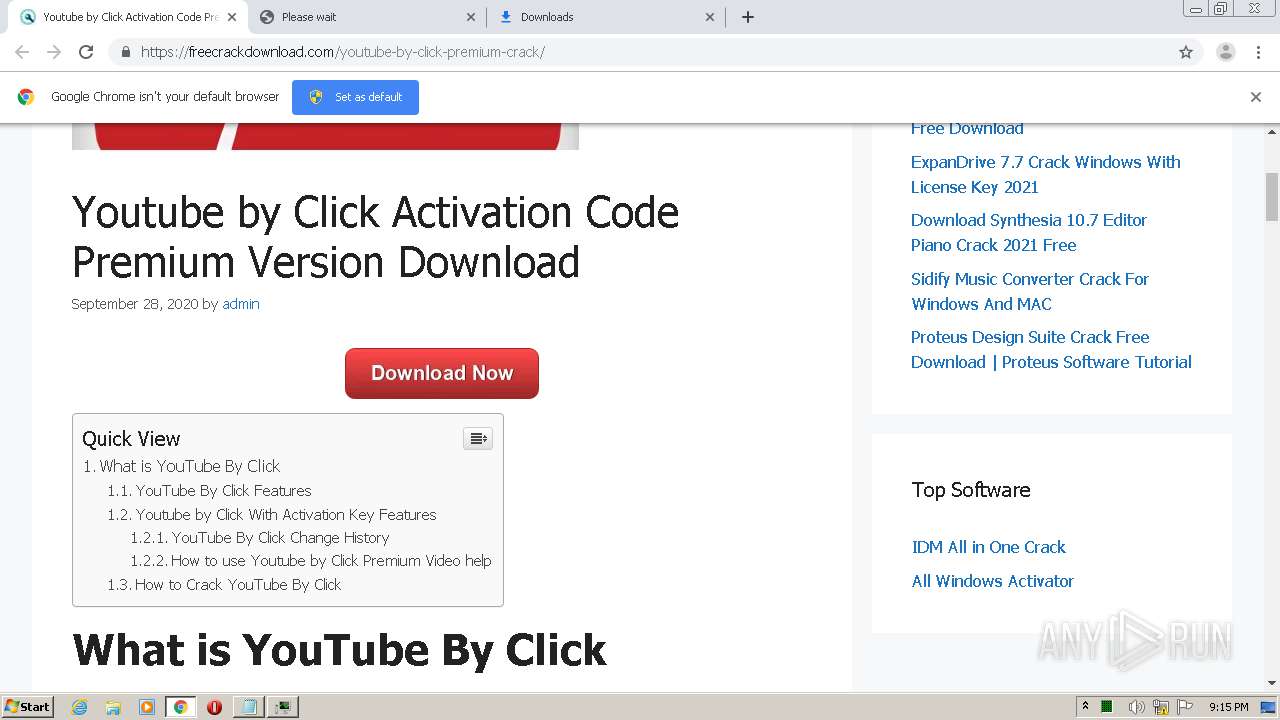Screen dimensions: 1280x720
Task: Click the green tray application icon
Action: 1107,707
